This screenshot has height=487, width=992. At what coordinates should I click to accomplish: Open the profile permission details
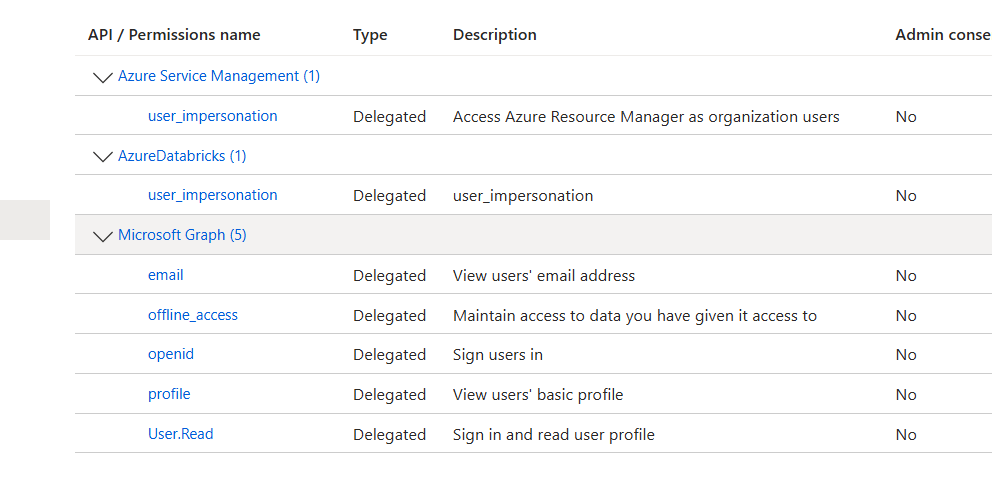point(169,394)
